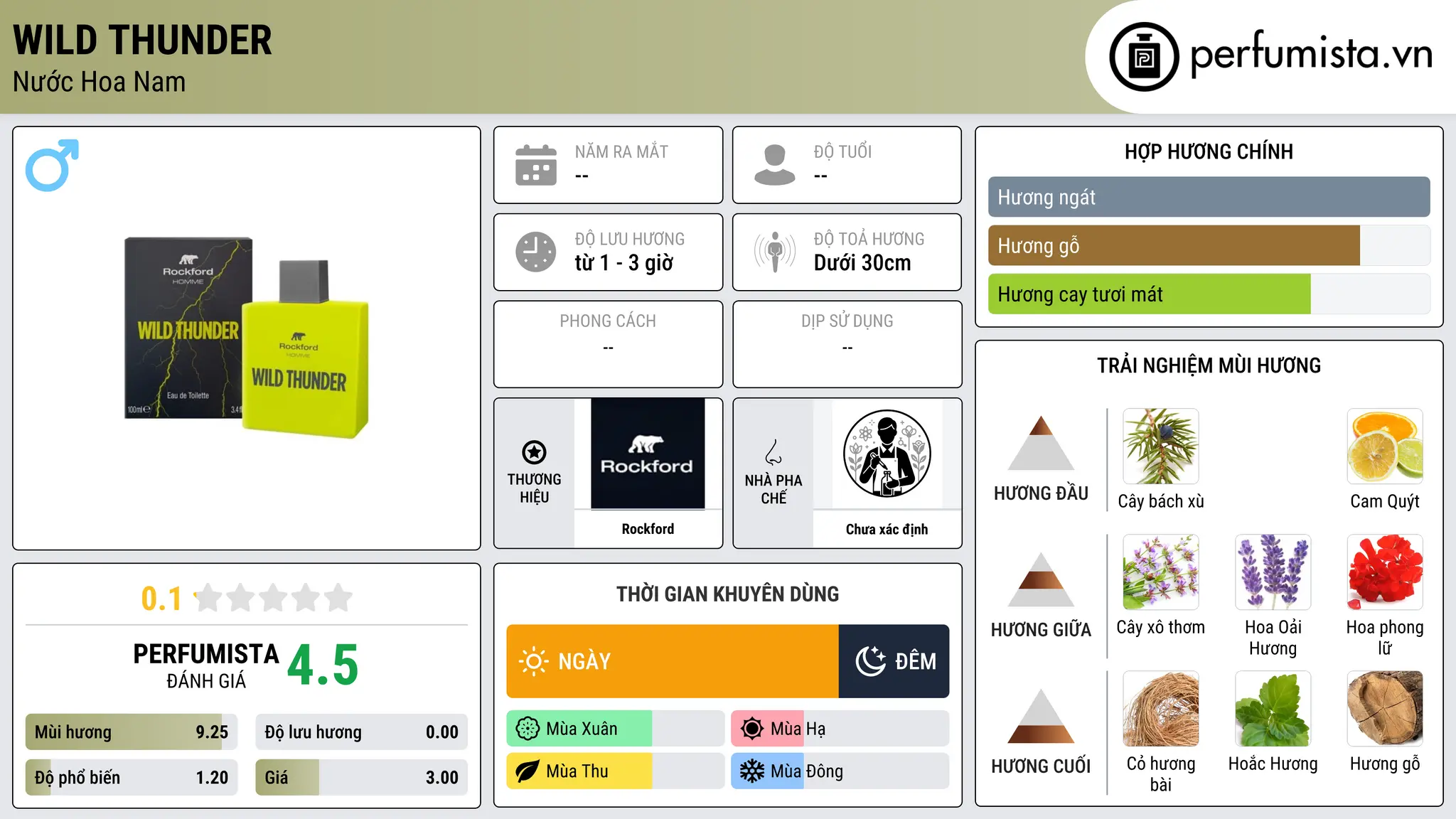Click the PHONG CÁCH label
This screenshot has width=1456, height=819.
(x=608, y=321)
